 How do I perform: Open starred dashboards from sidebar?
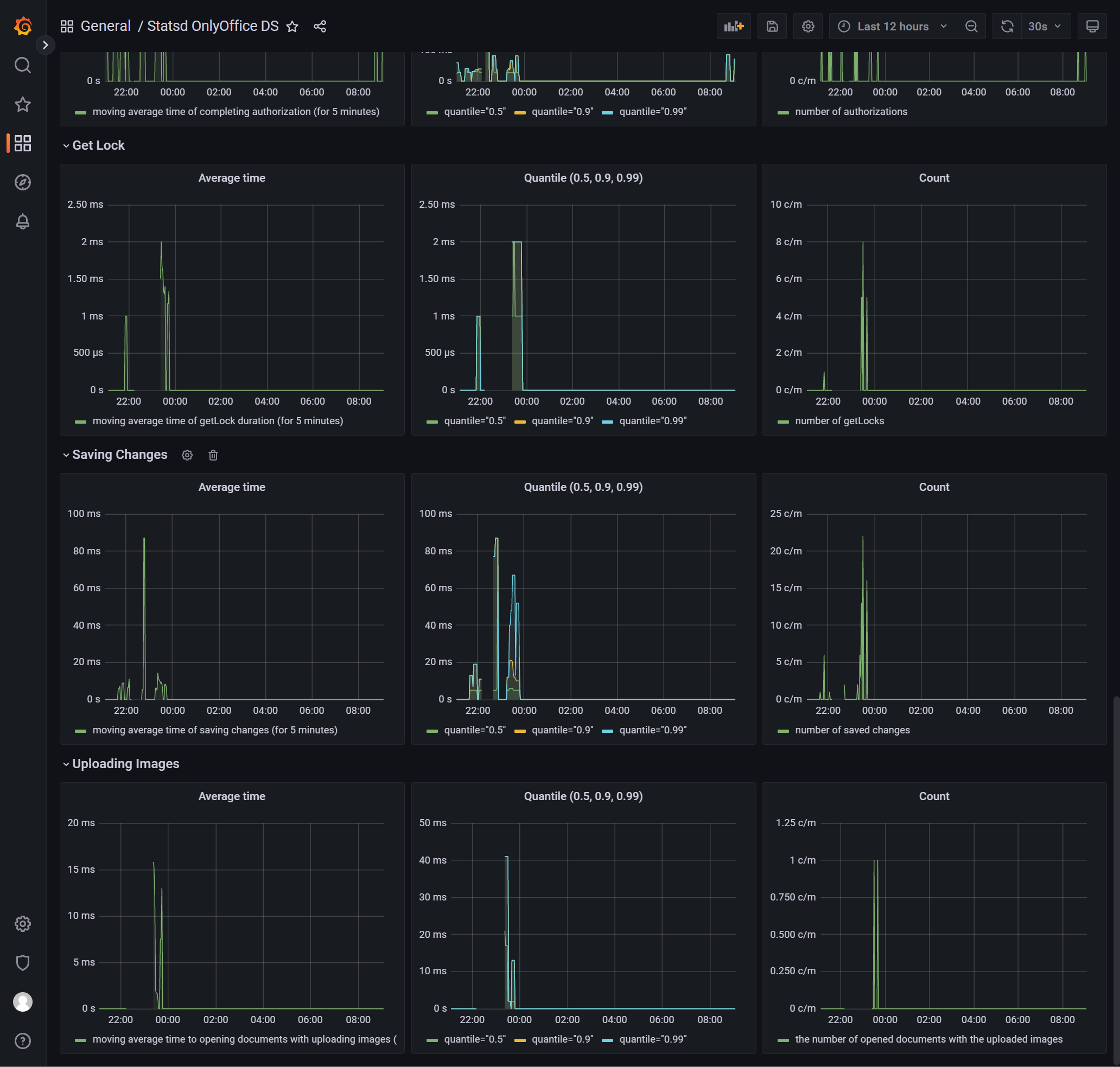[23, 104]
